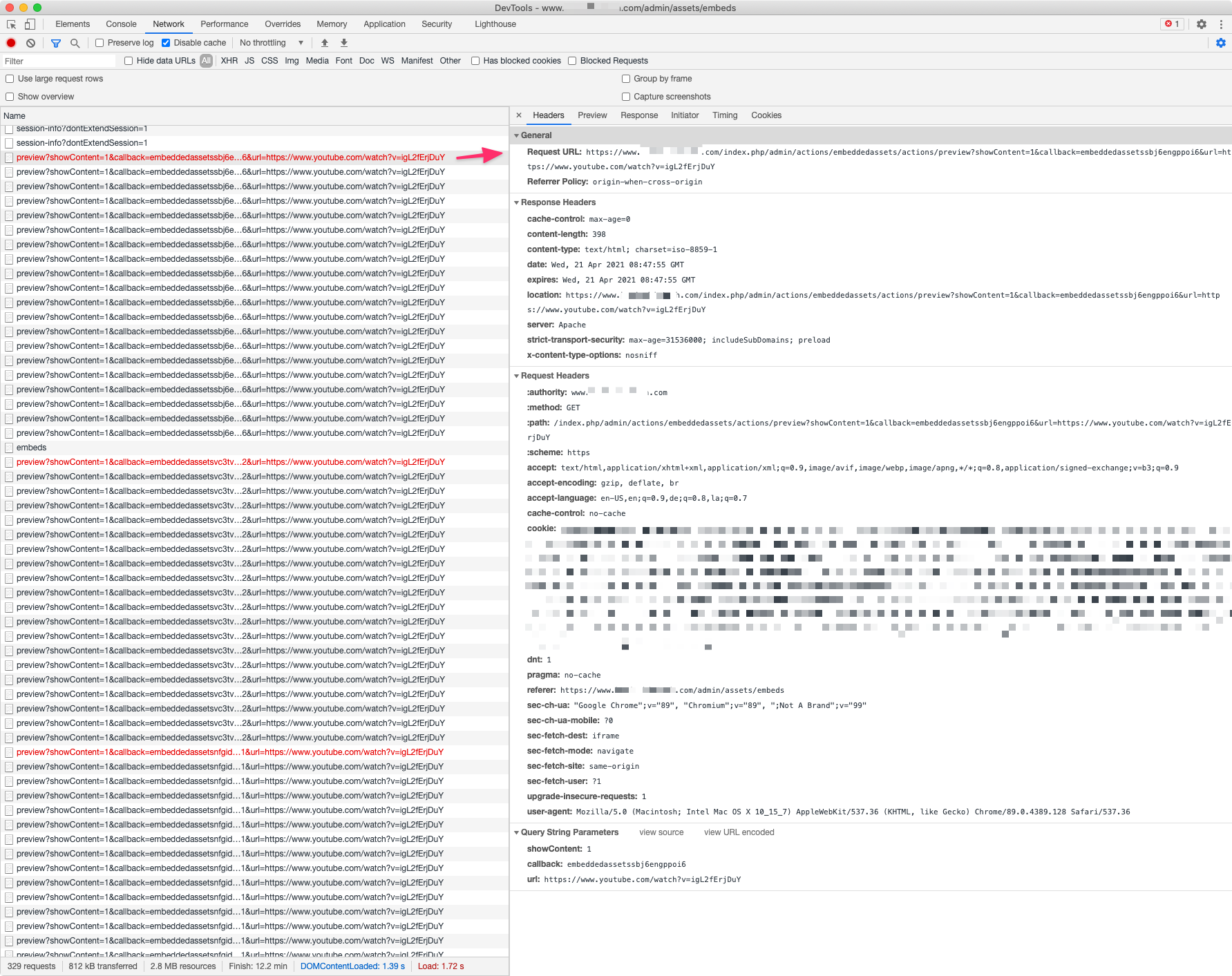Image resolution: width=1232 pixels, height=976 pixels.
Task: Collapse Query String Parameters
Action: (517, 832)
